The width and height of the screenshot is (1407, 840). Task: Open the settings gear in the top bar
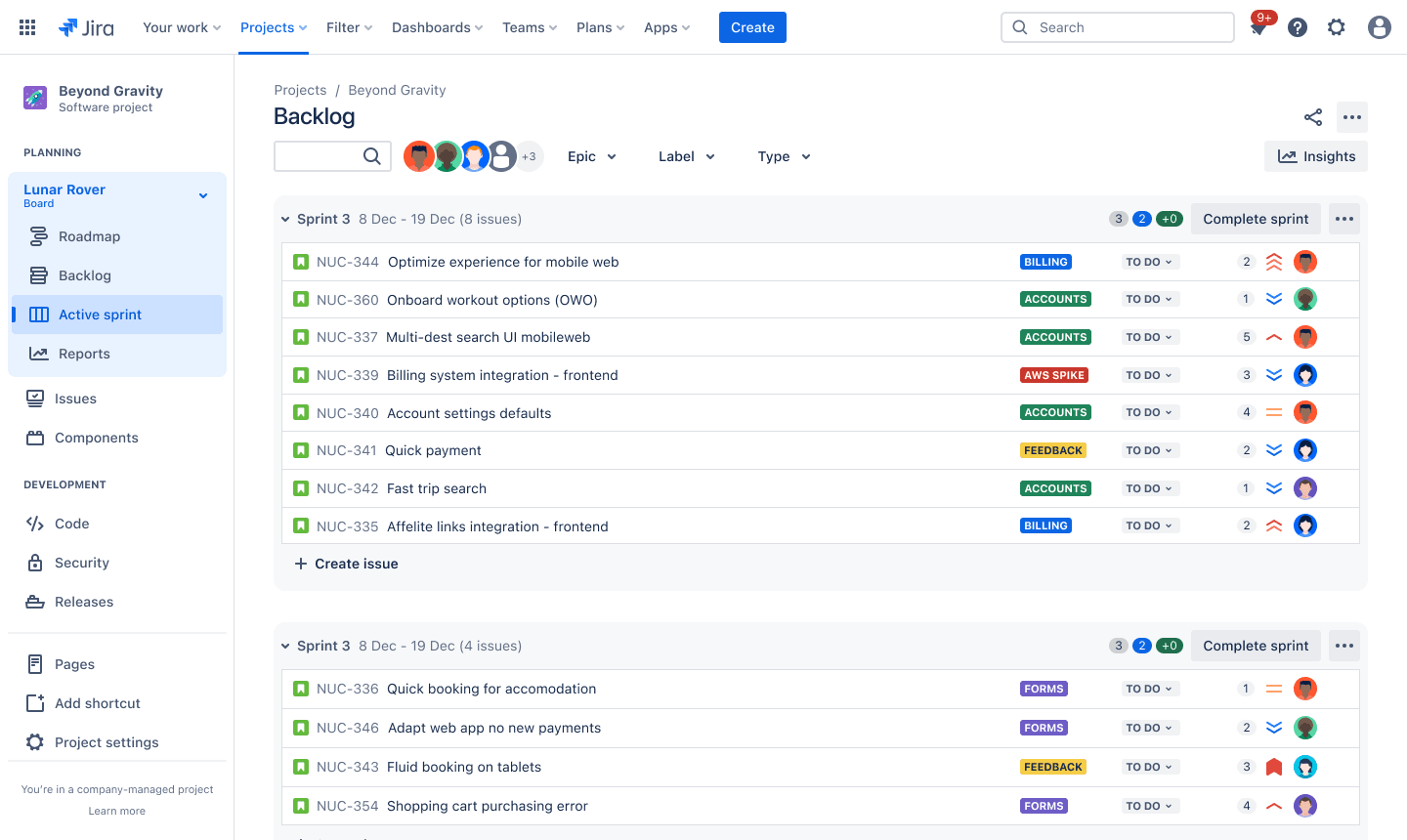pyautogui.click(x=1336, y=26)
